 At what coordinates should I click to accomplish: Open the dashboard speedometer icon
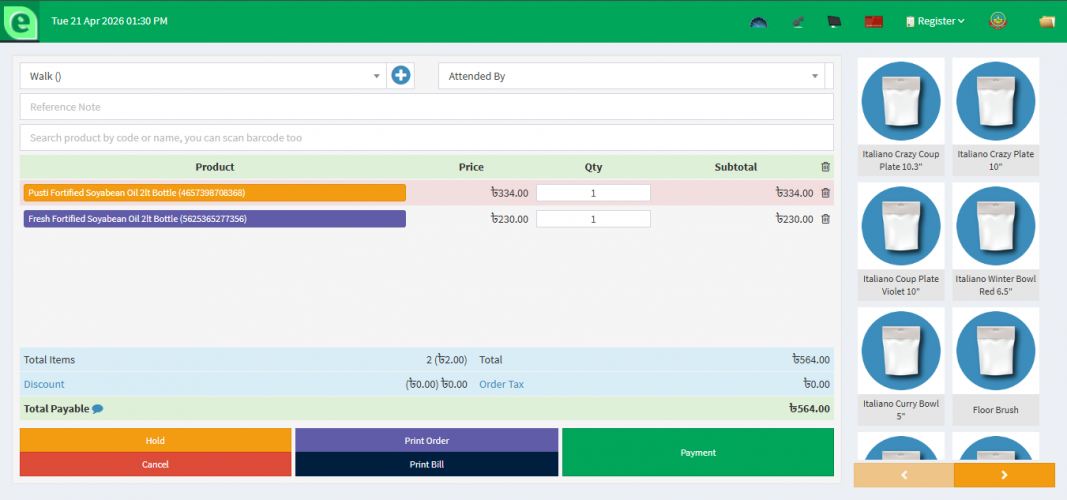pos(759,22)
